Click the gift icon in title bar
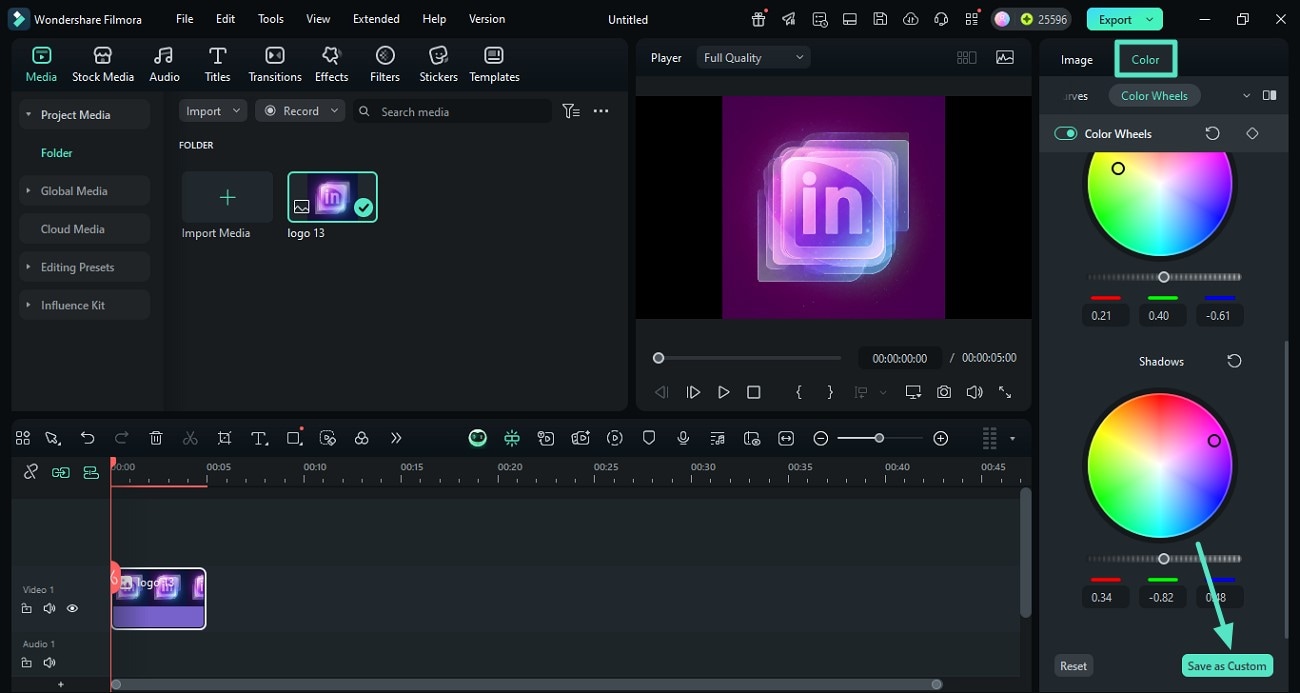This screenshot has height=693, width=1300. 759,19
